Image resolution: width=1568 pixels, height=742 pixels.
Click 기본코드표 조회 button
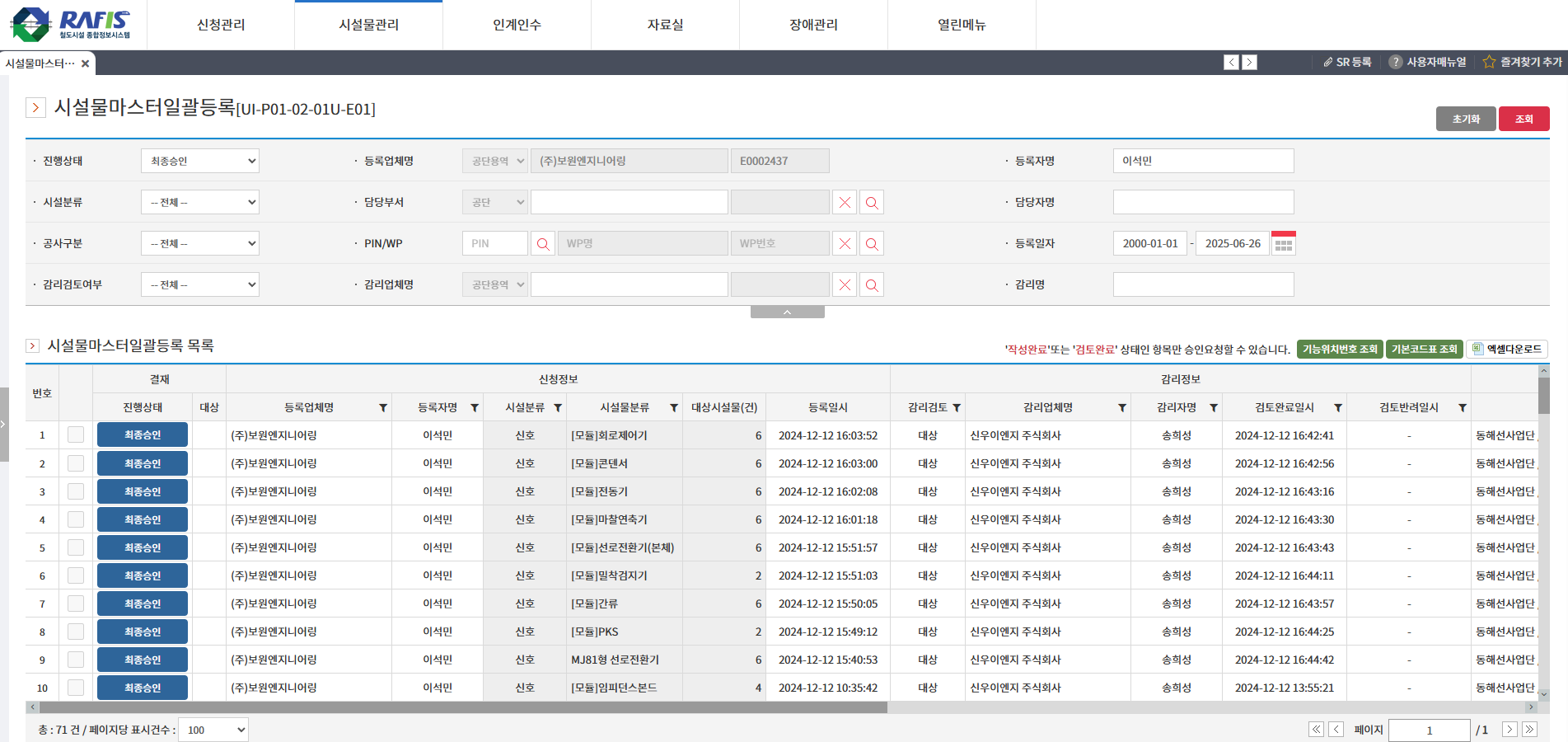coord(1425,349)
